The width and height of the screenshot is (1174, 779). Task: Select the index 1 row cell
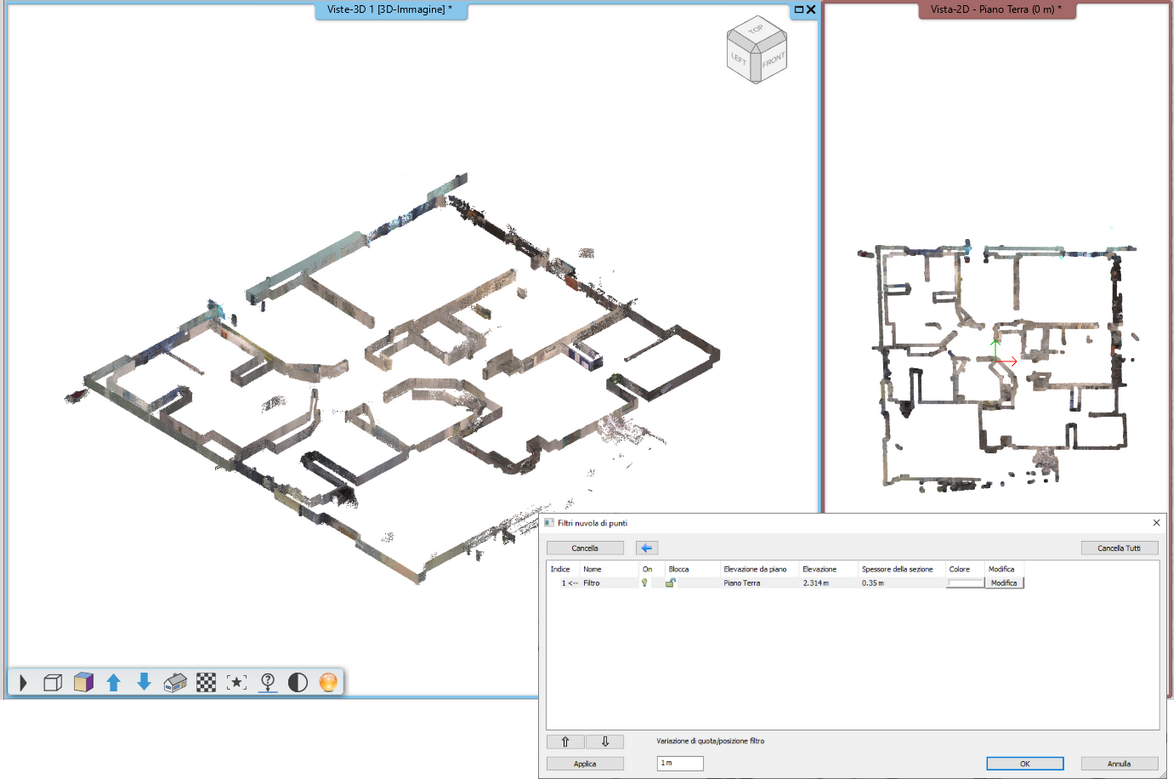point(569,583)
